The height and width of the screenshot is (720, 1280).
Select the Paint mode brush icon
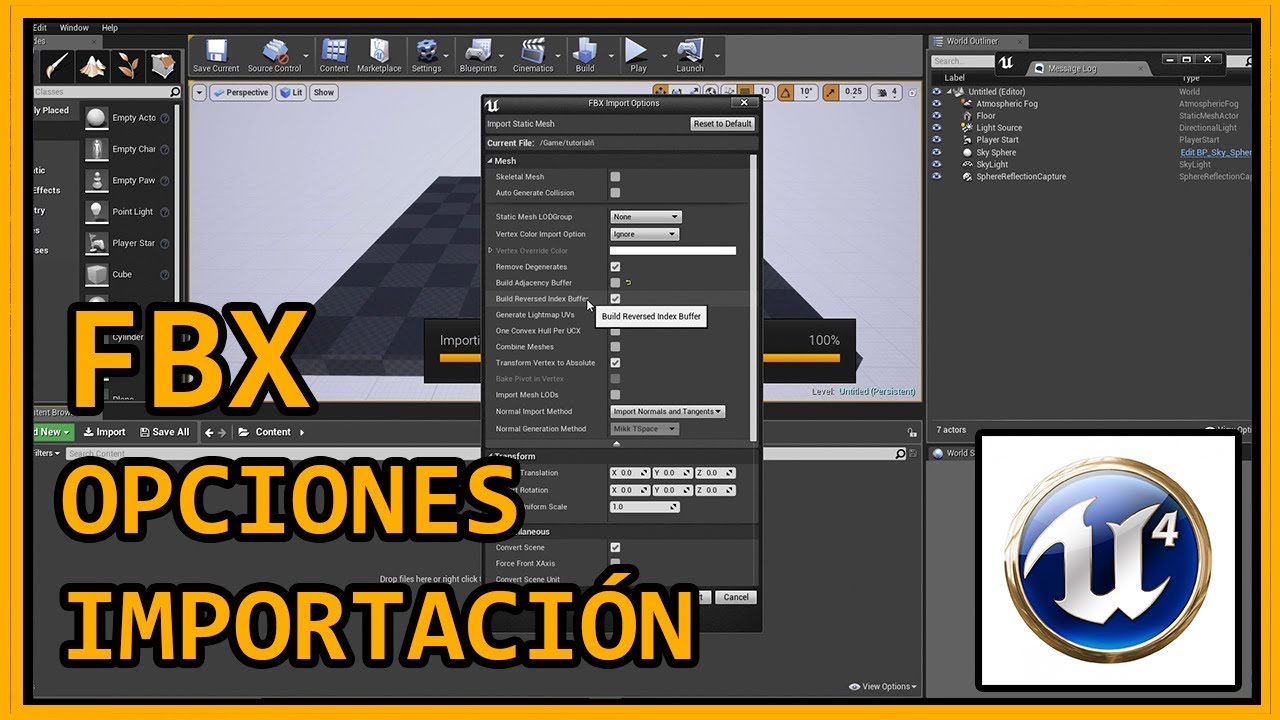(x=57, y=67)
